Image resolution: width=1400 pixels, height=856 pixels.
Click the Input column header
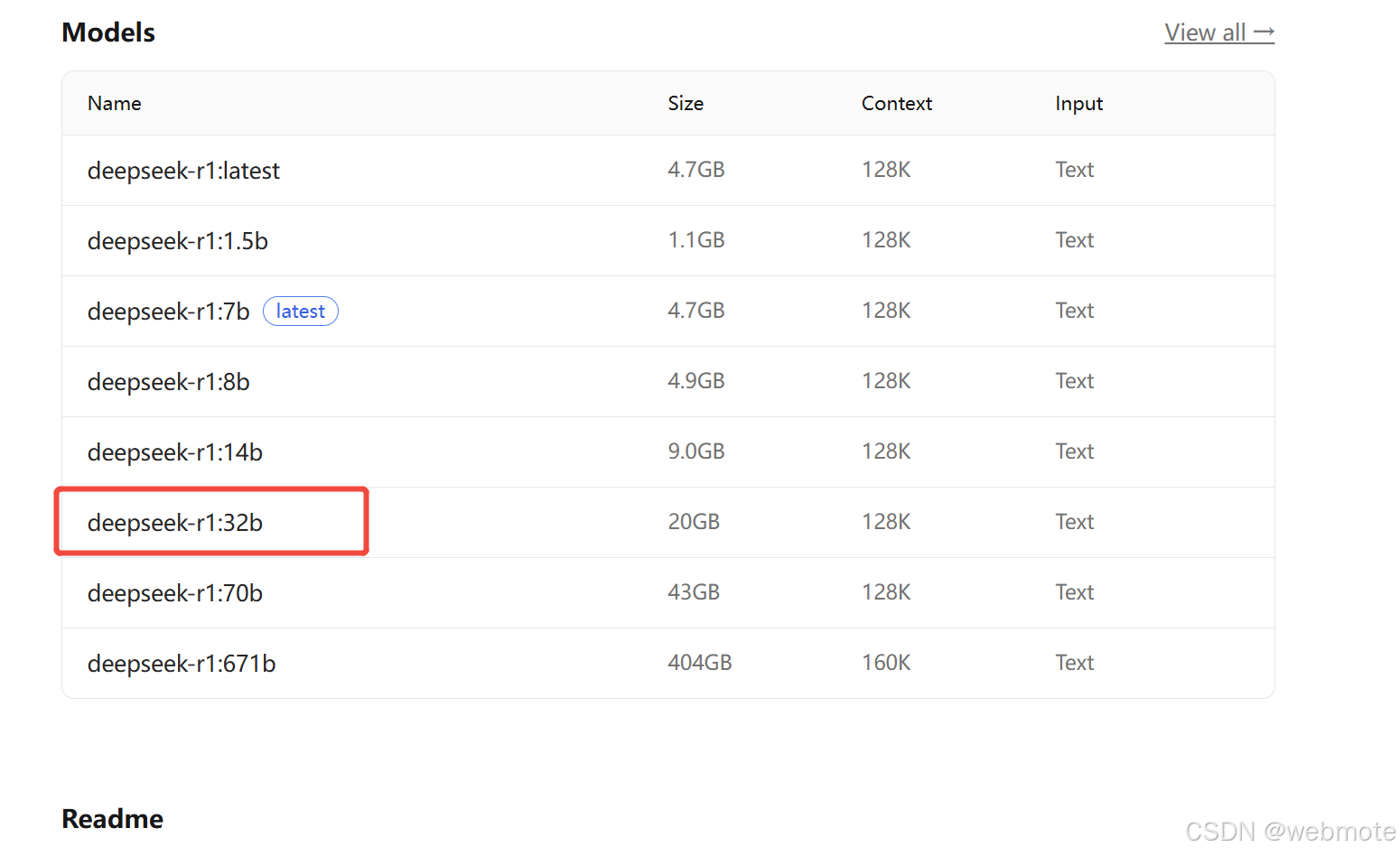click(x=1079, y=104)
